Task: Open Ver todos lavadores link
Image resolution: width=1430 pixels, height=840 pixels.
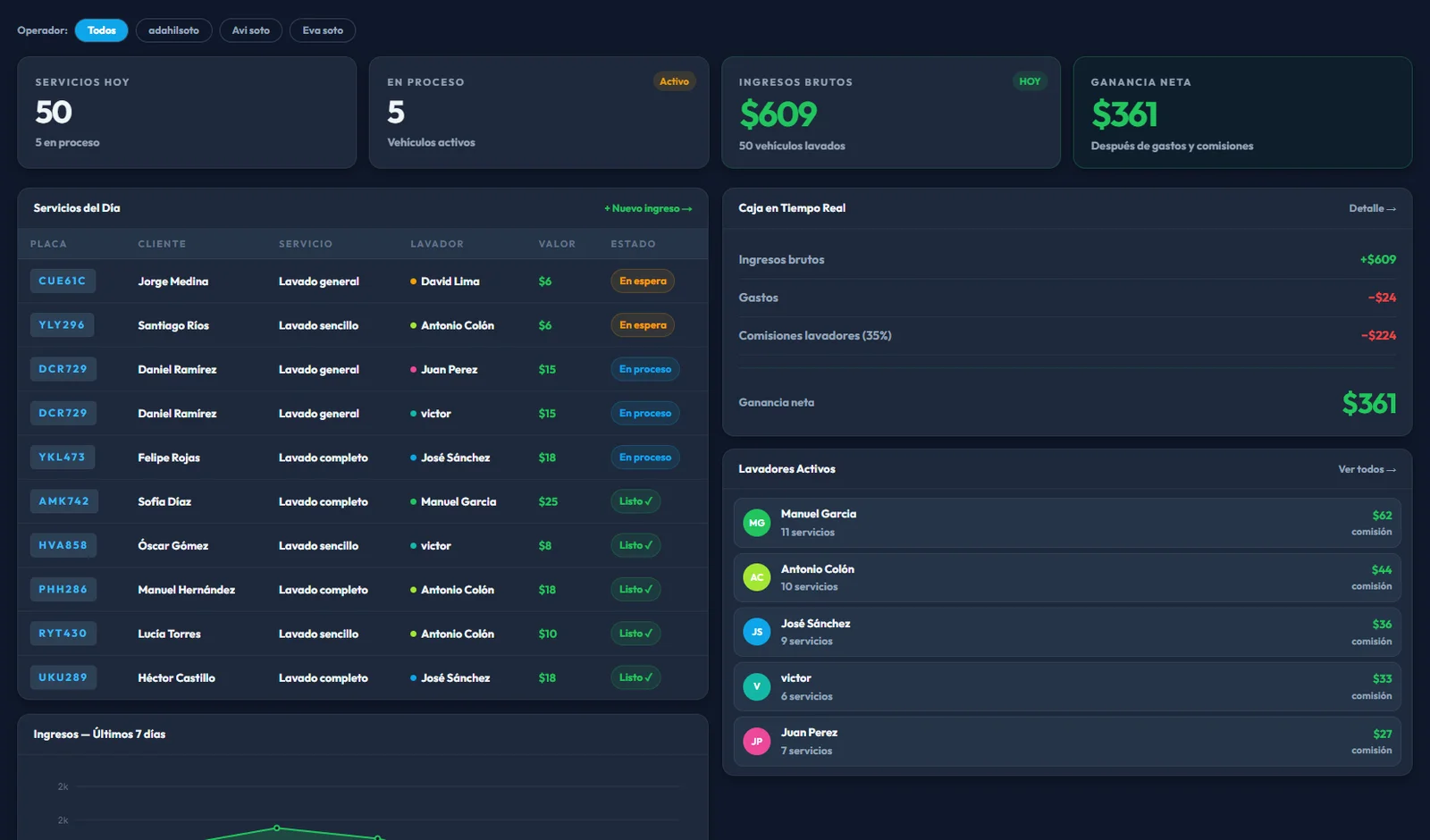Action: (1367, 469)
